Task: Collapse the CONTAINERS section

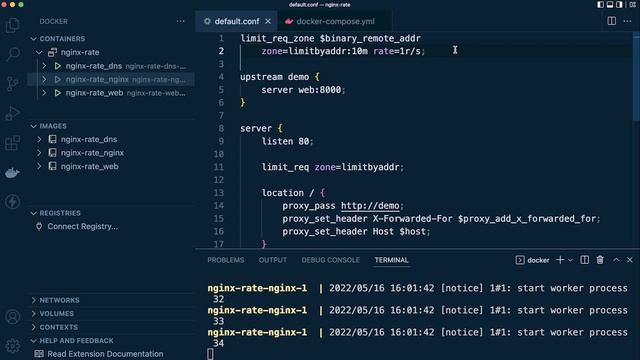Action: coord(33,39)
